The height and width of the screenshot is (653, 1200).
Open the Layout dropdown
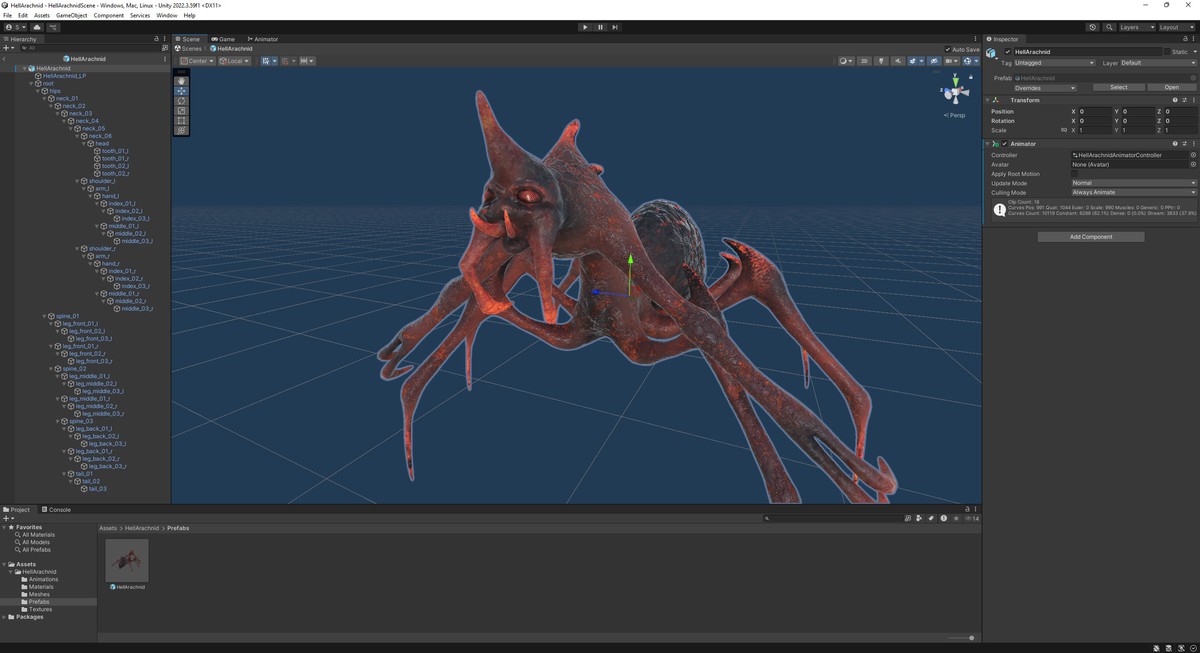(x=1176, y=27)
